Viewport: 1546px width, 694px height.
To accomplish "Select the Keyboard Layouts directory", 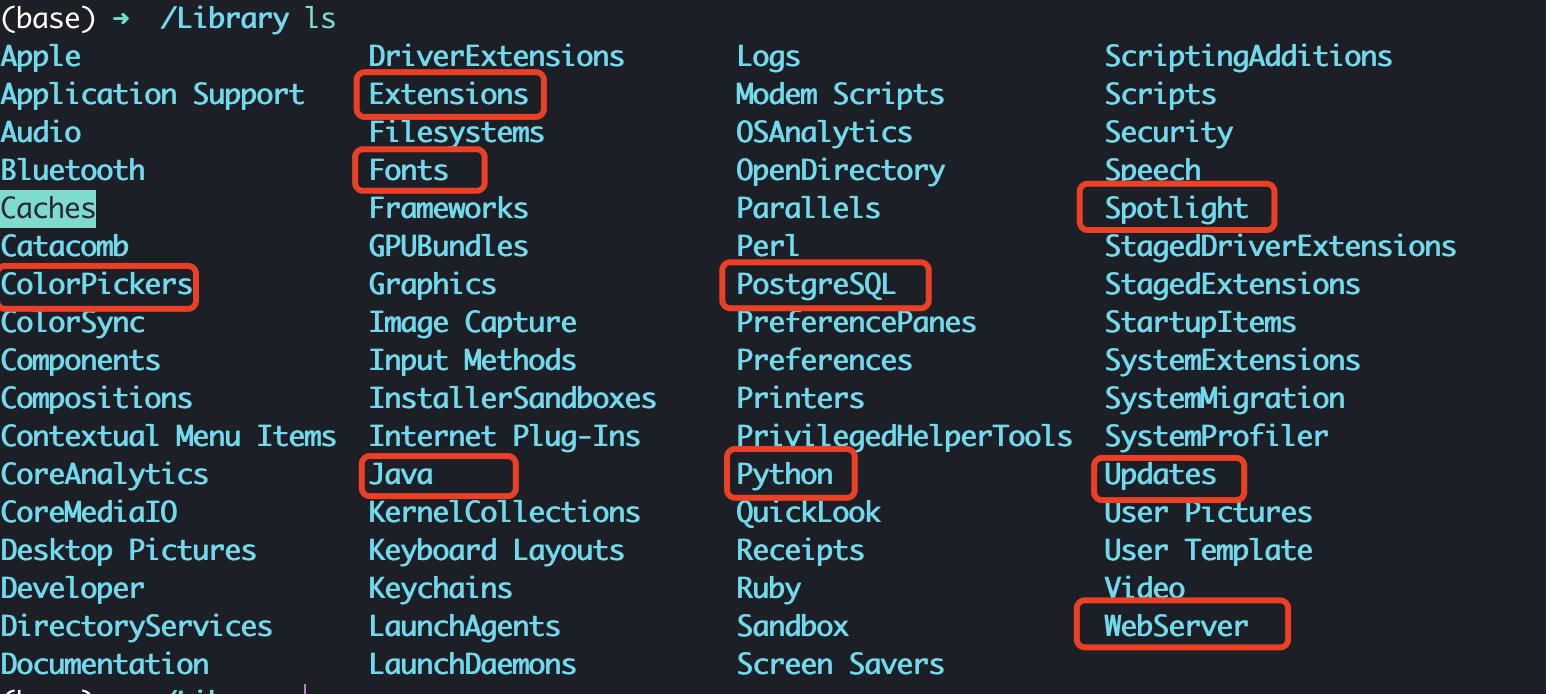I will pyautogui.click(x=496, y=551).
